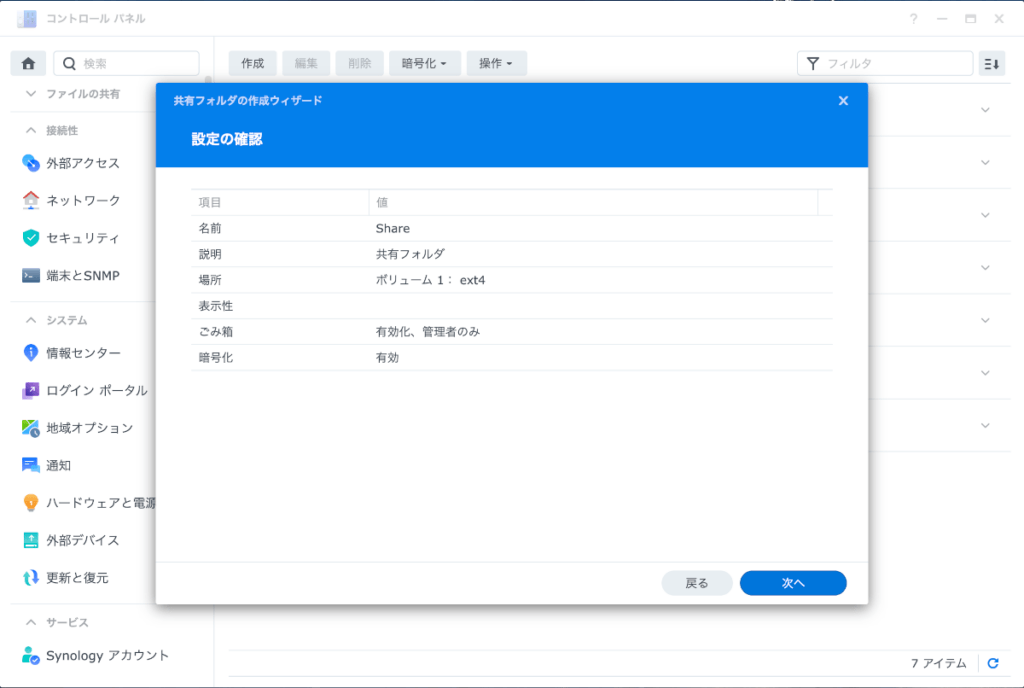Click the 作成 button

click(x=252, y=63)
